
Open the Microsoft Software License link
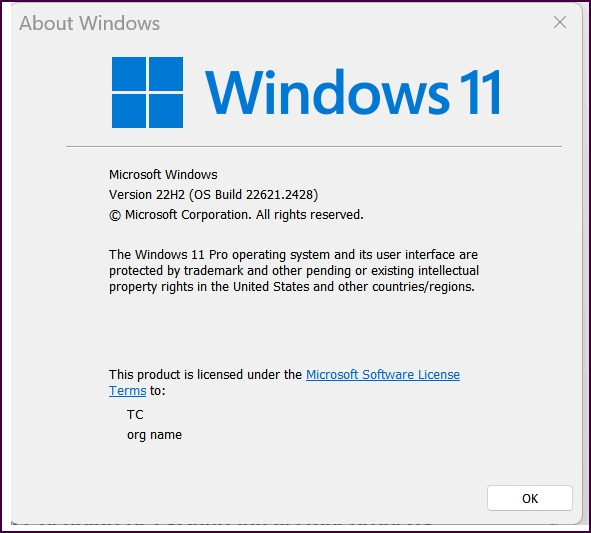383,375
